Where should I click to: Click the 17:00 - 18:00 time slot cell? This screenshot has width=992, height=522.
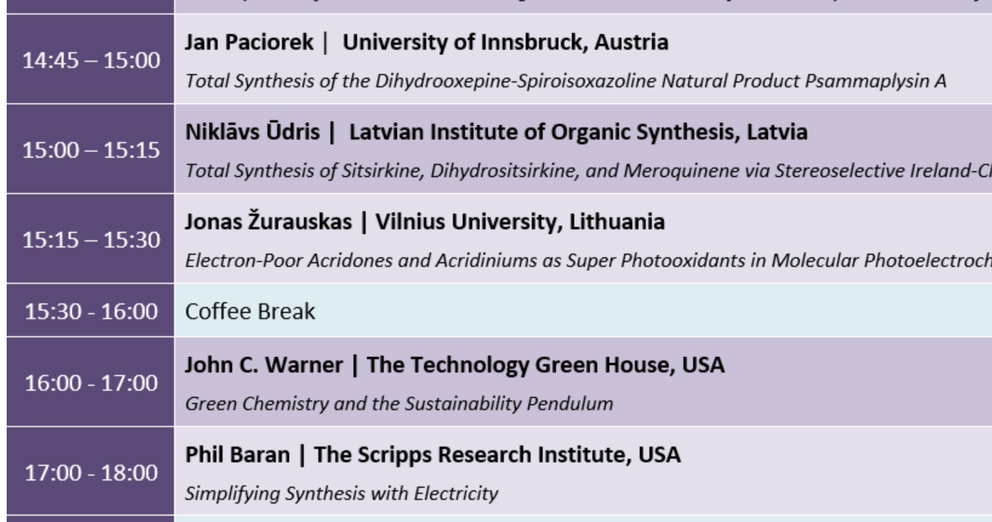91,472
